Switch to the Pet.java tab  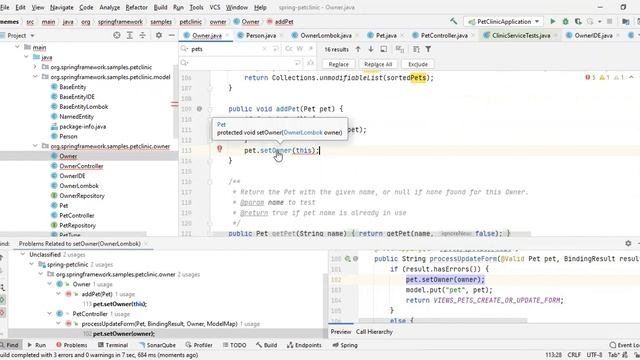[386, 36]
